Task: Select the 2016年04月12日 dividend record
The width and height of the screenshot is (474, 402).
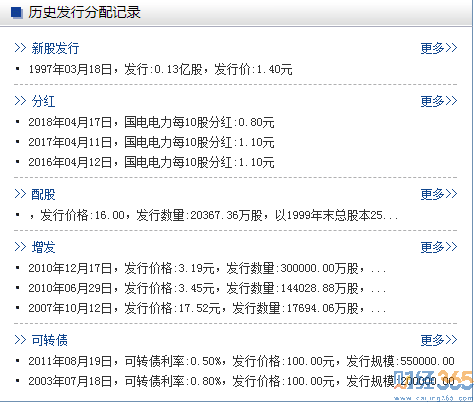Action: [x=151, y=162]
